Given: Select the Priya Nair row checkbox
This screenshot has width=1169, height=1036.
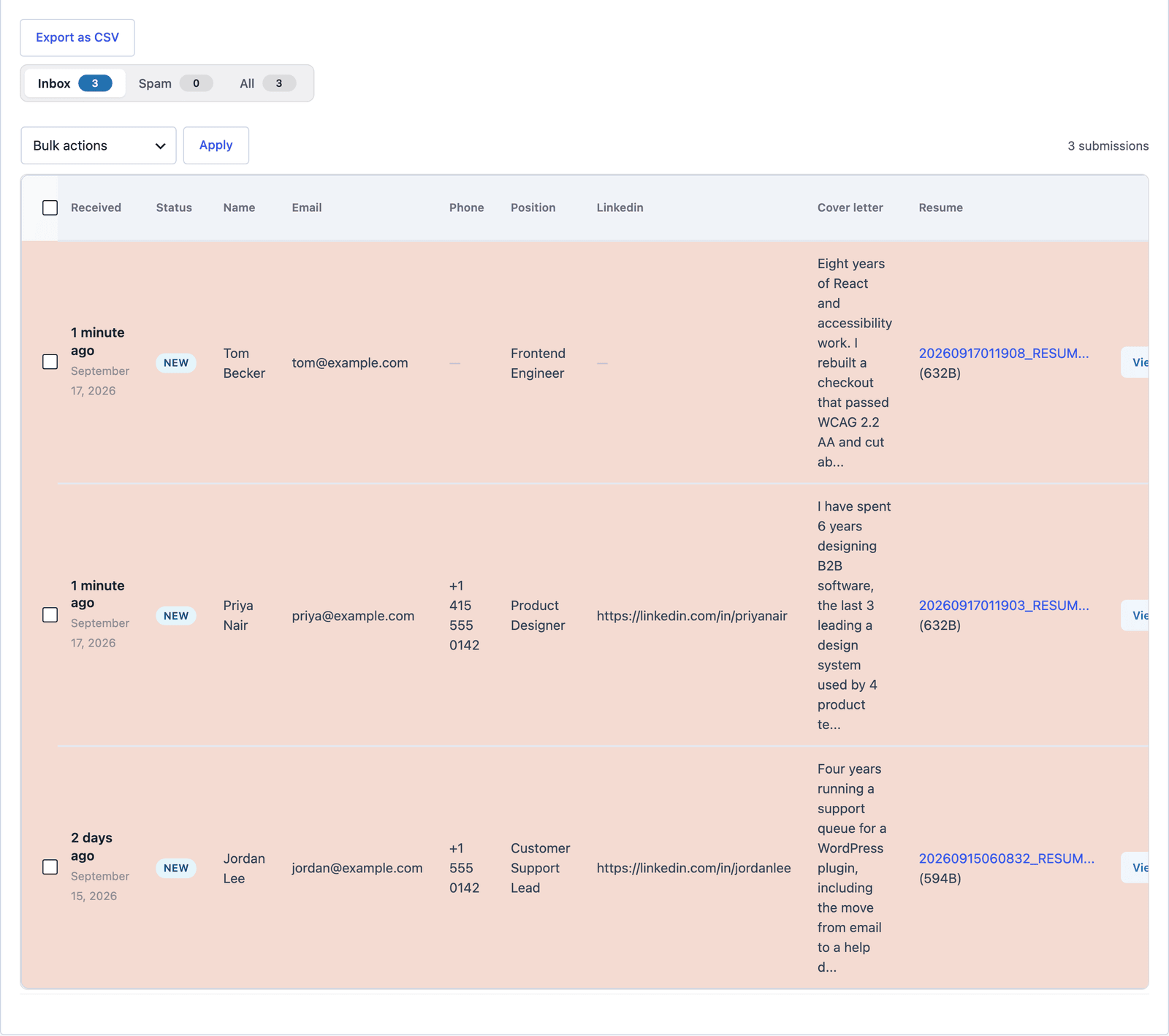Looking at the screenshot, I should click(x=50, y=615).
